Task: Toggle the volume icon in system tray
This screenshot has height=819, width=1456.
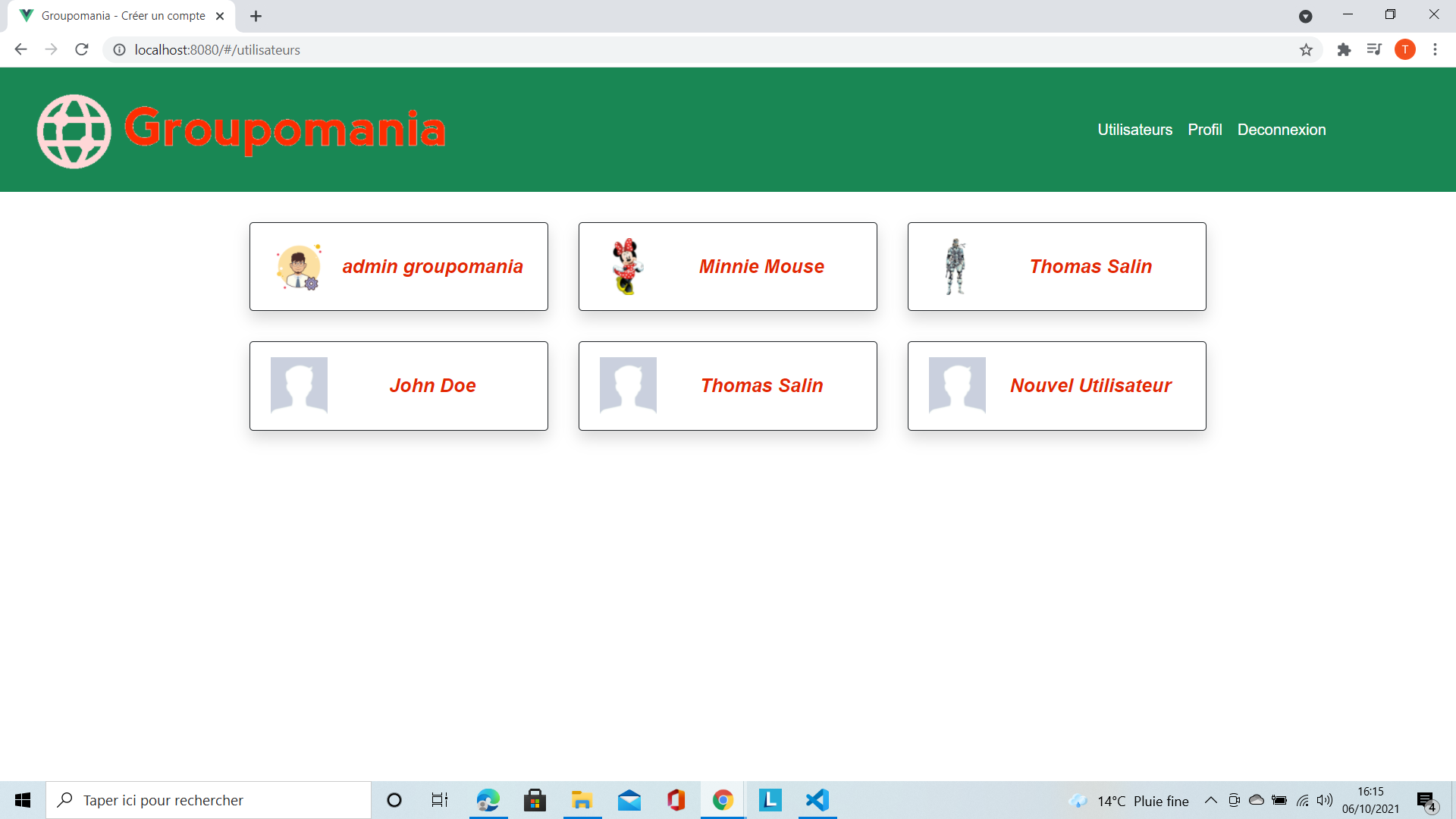Action: [1326, 800]
